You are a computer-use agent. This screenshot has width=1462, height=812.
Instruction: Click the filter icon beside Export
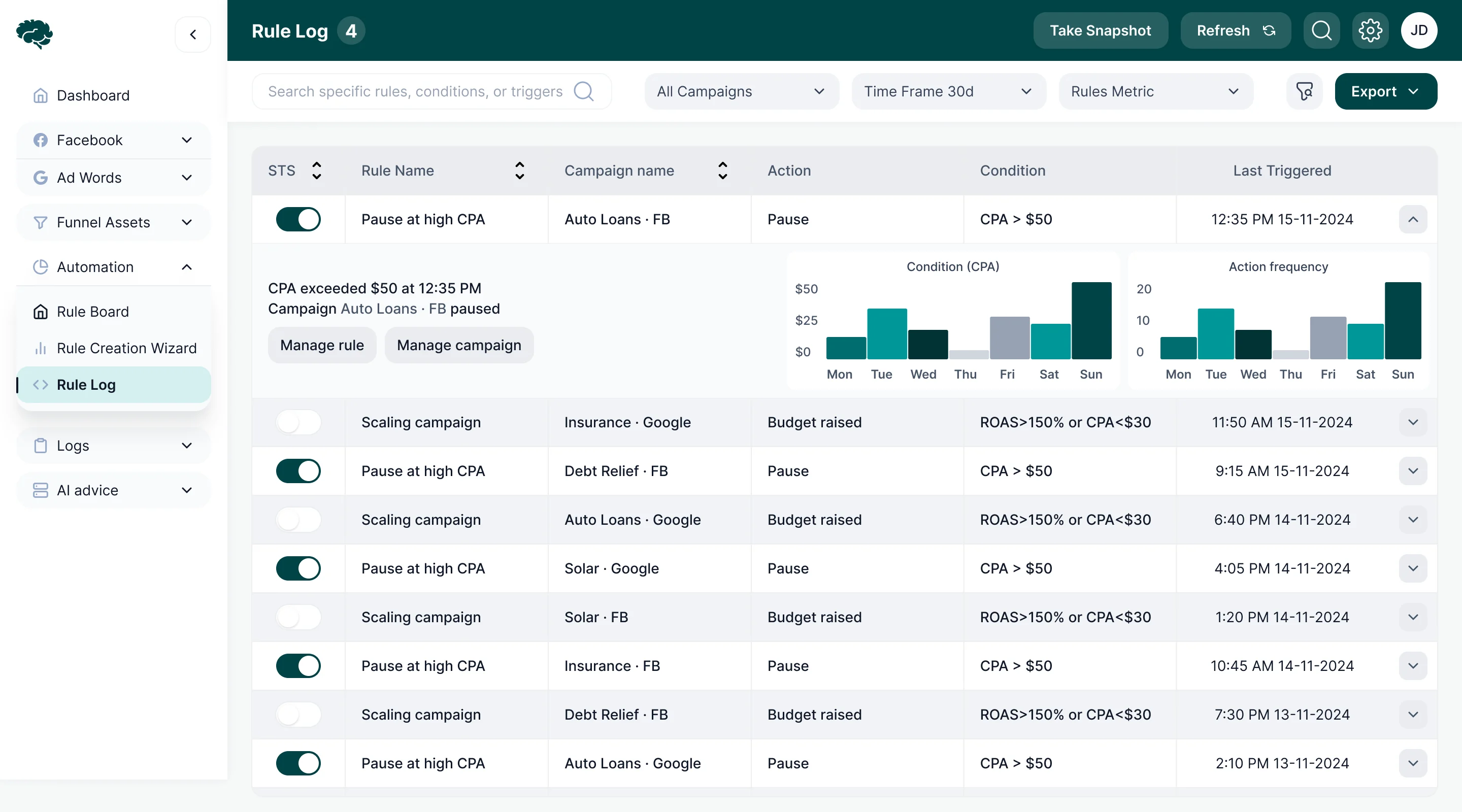coord(1304,91)
